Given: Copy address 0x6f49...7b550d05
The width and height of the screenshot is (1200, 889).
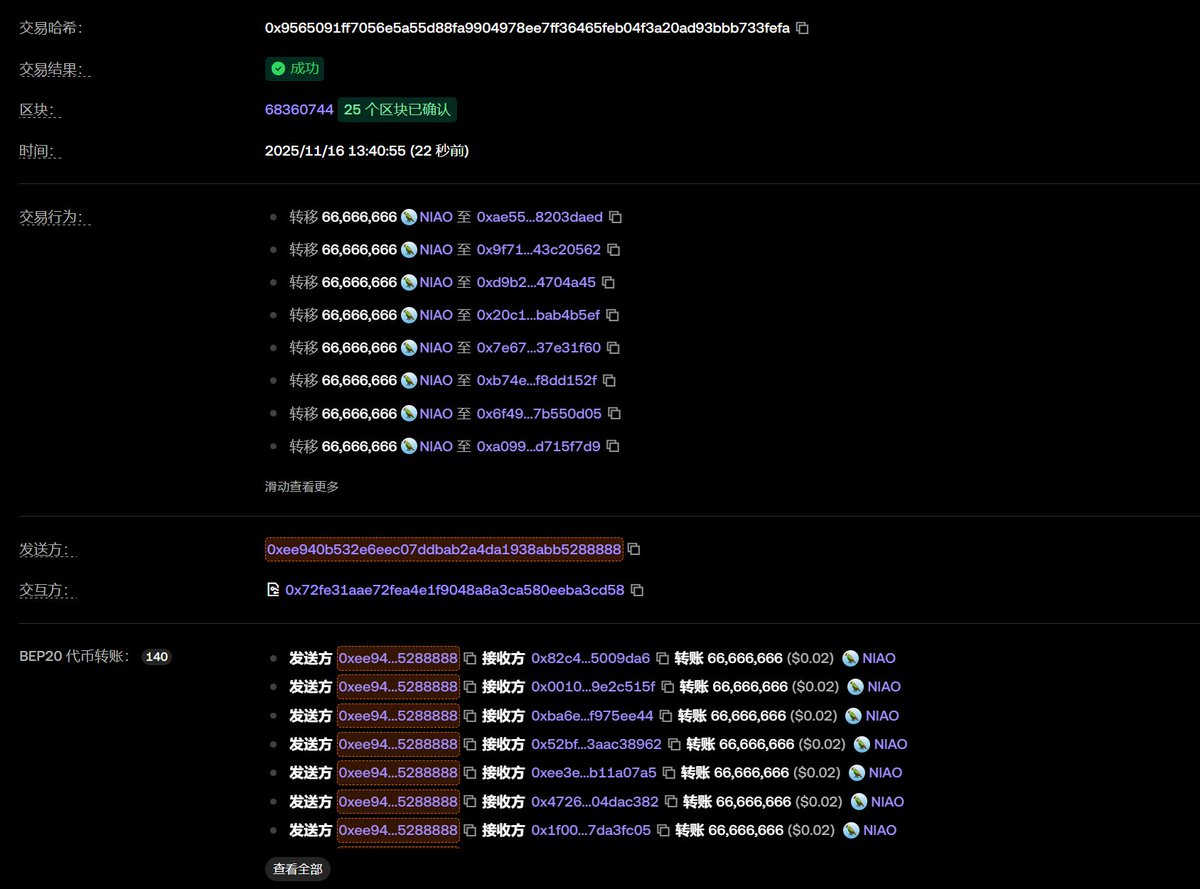Looking at the screenshot, I should pos(615,414).
